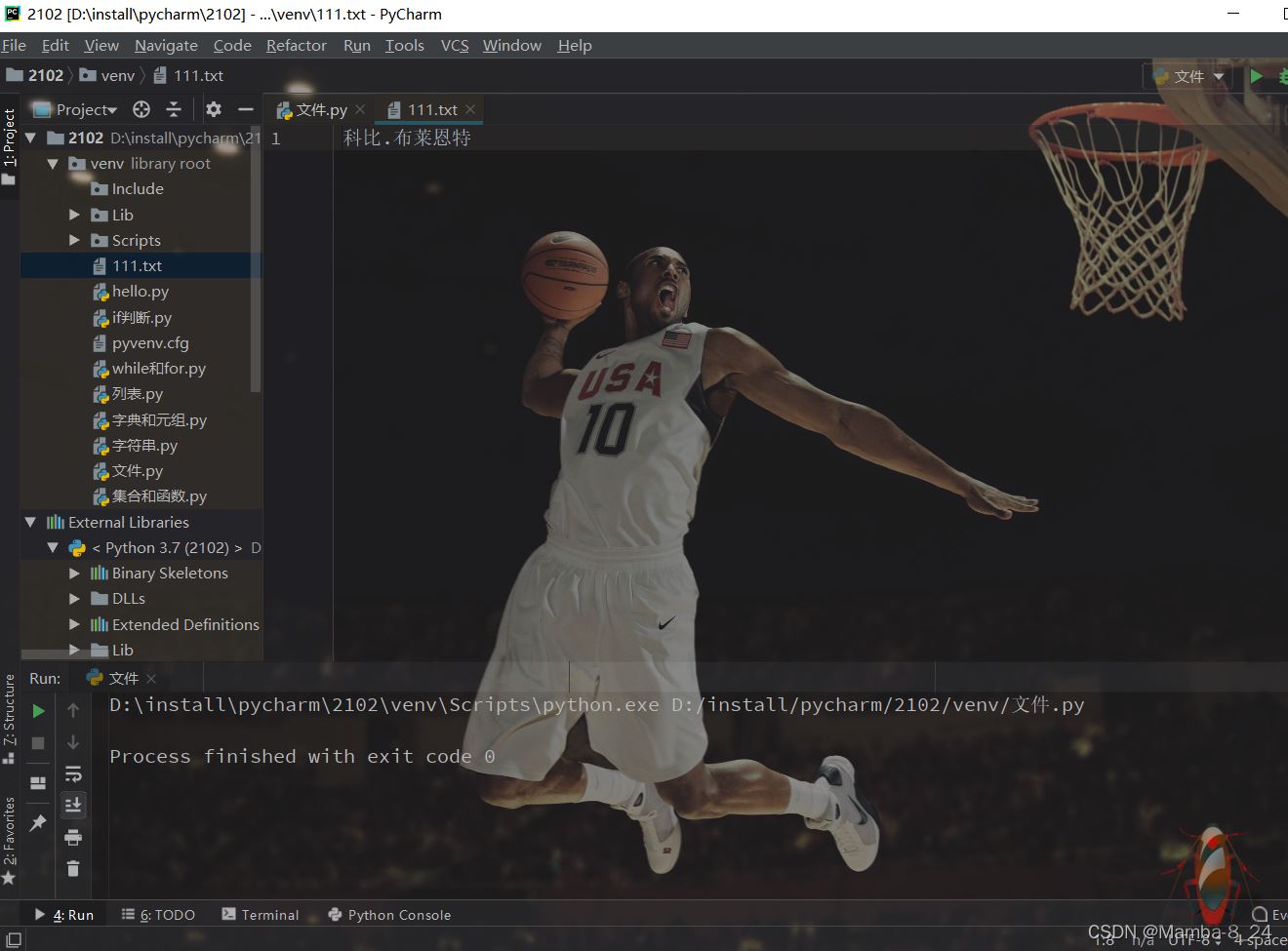The width and height of the screenshot is (1288, 951).
Task: Collapse External Libraries node
Action: pyautogui.click(x=31, y=523)
